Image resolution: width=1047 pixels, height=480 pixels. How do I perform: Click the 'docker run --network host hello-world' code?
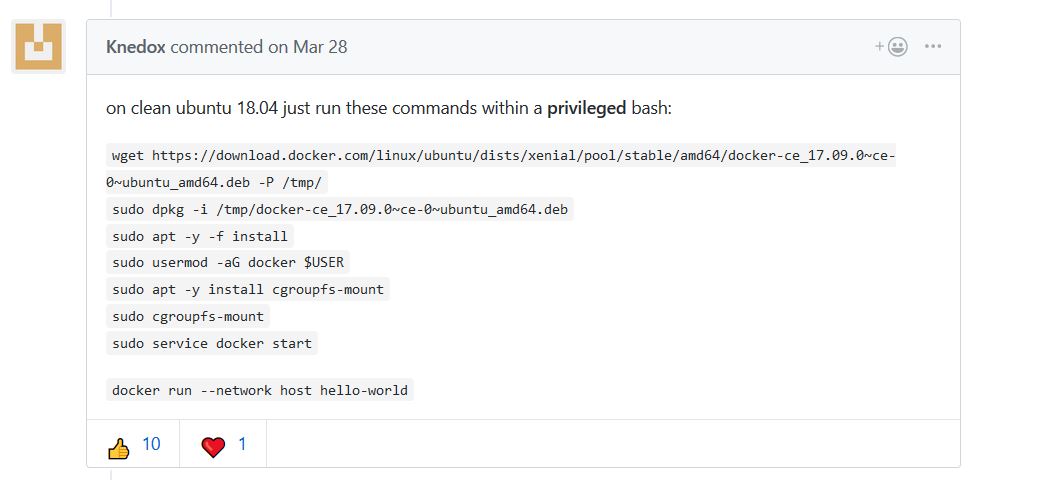click(x=260, y=390)
